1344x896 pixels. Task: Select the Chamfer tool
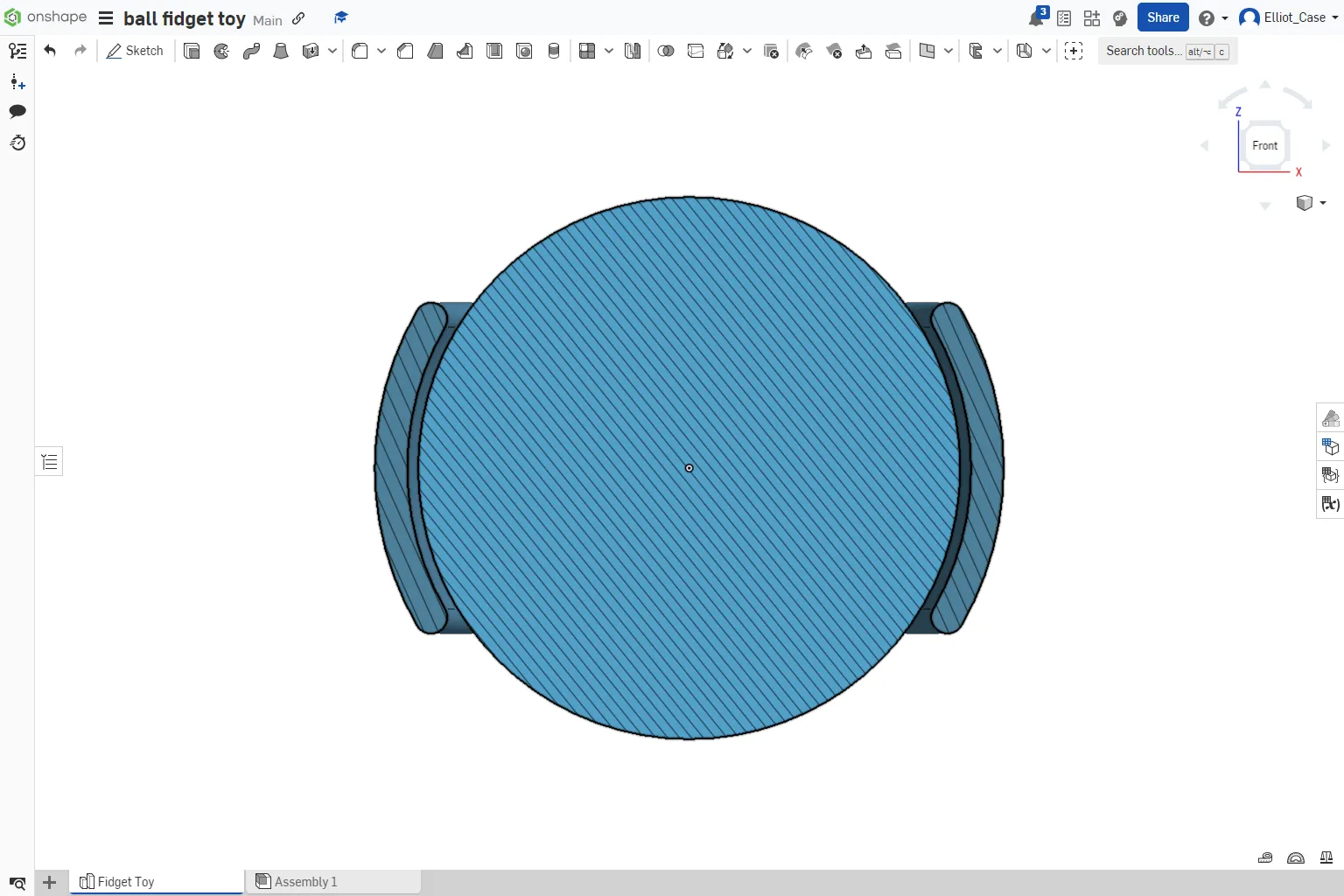point(405,51)
